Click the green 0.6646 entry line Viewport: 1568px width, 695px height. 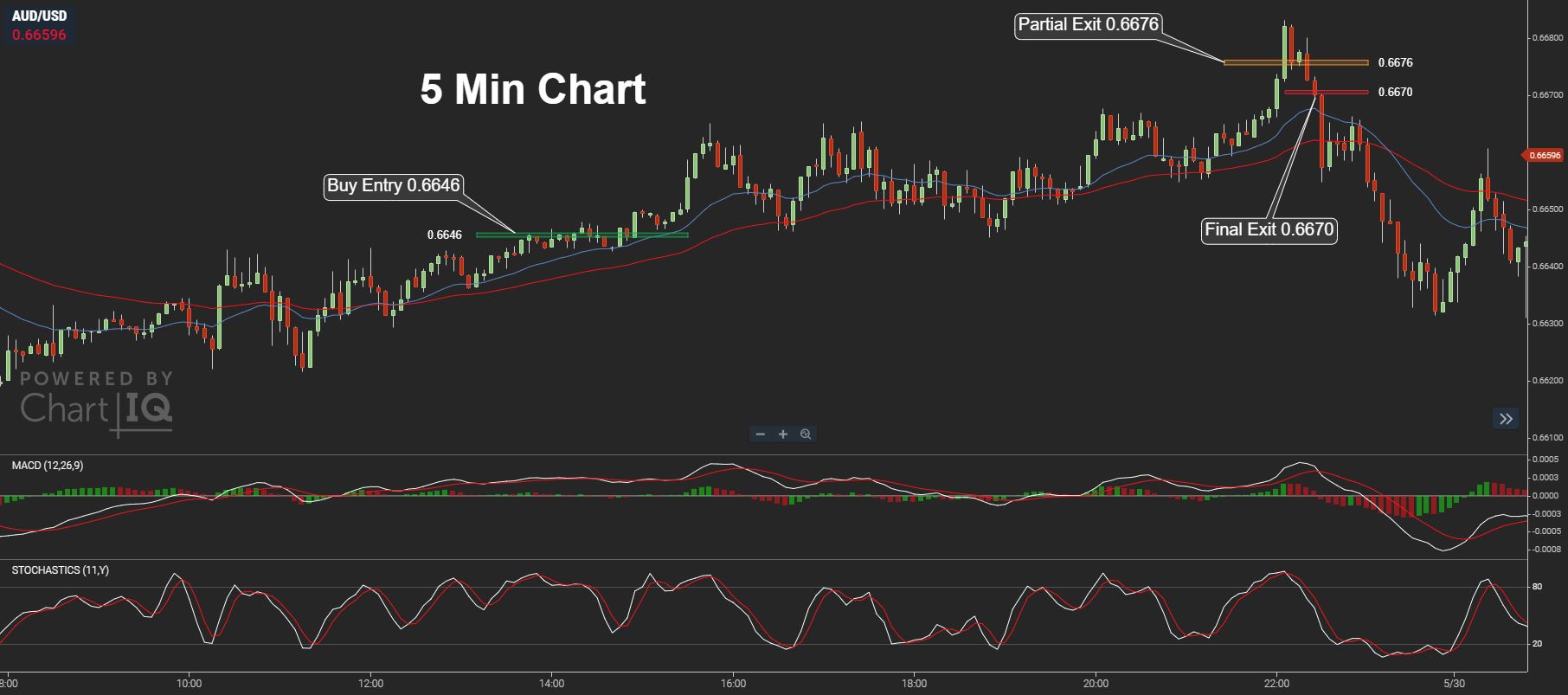[582, 235]
